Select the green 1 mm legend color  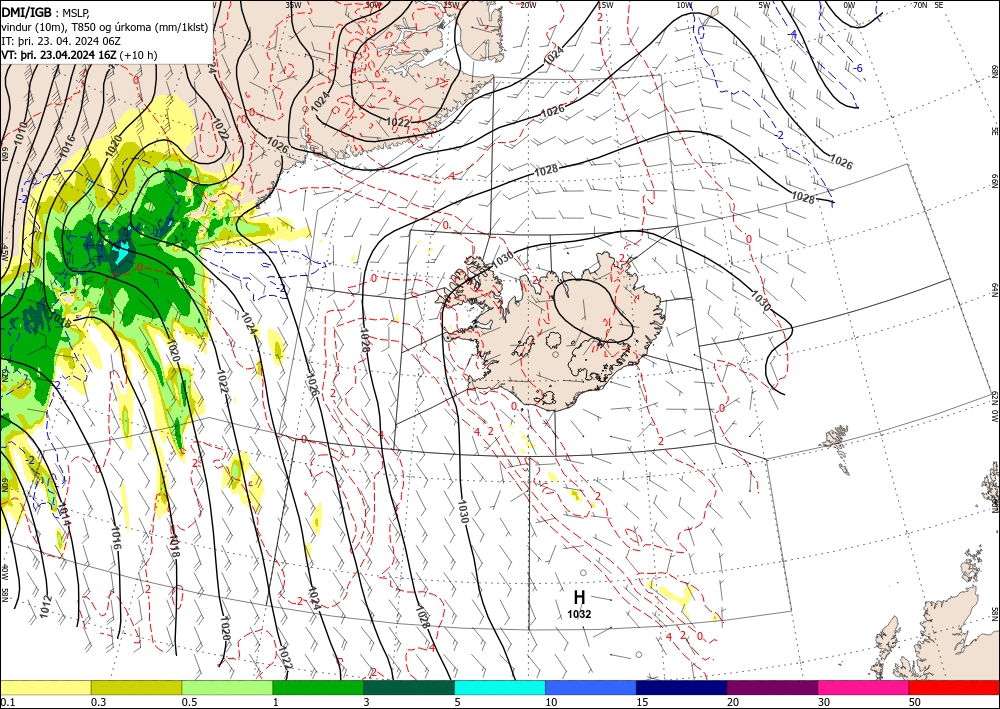pyautogui.click(x=318, y=687)
